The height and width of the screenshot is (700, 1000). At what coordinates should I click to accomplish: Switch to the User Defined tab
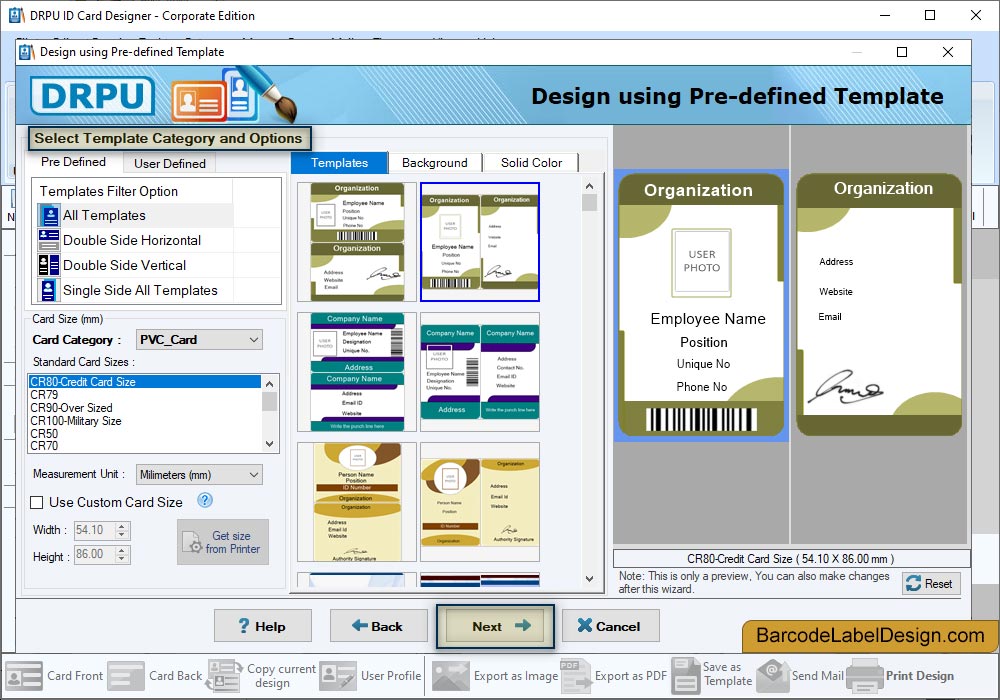(x=170, y=163)
